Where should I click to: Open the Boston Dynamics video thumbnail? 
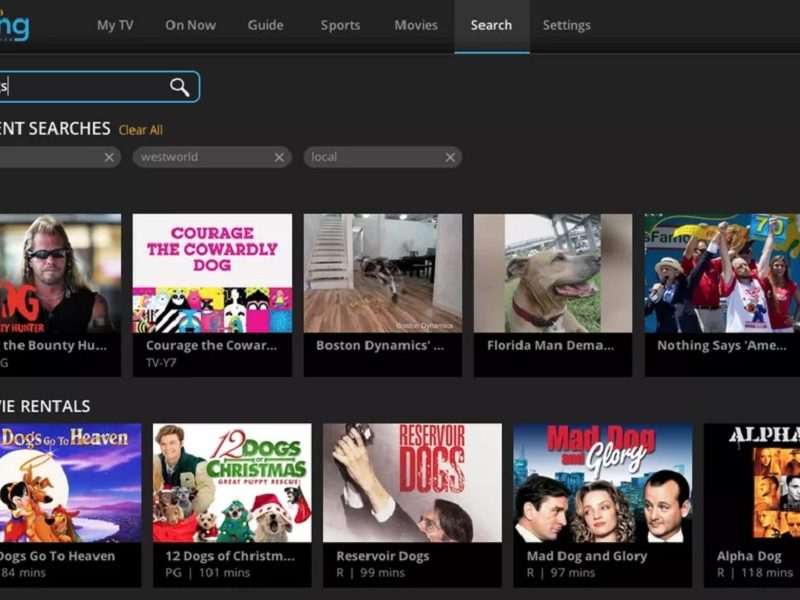(383, 273)
